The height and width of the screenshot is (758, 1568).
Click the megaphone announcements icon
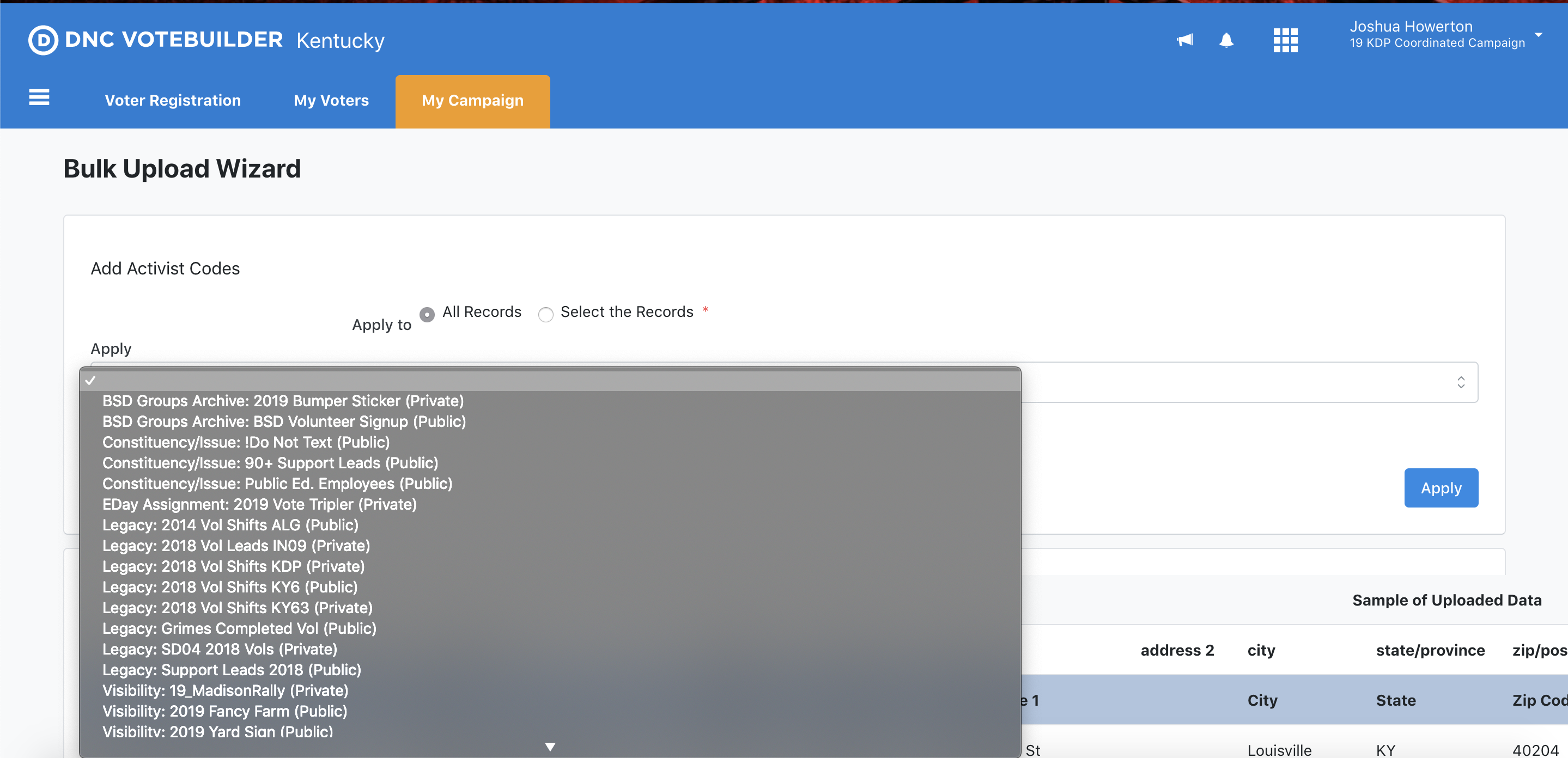pyautogui.click(x=1184, y=40)
